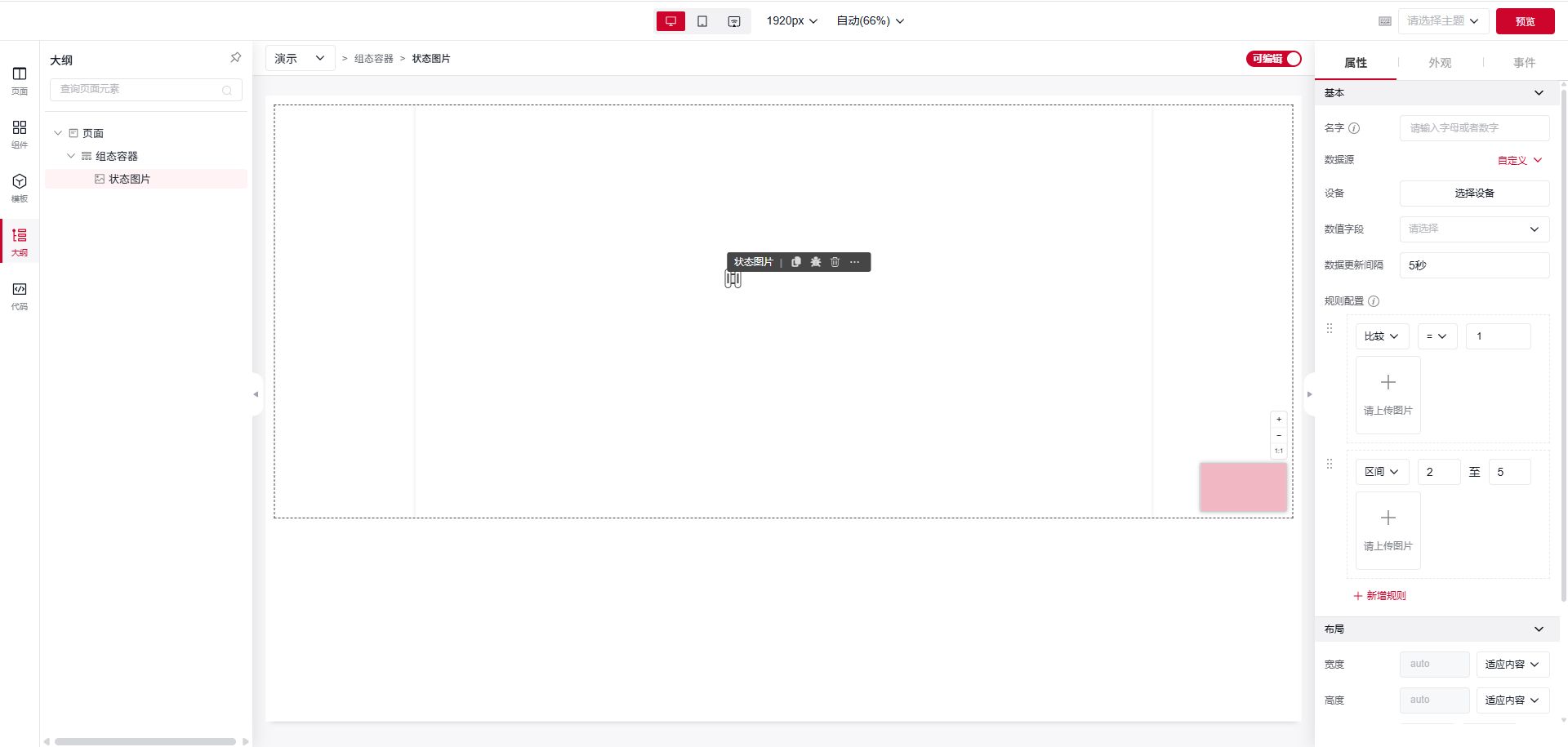Open the 组件 components sidebar panel
The image size is (1568, 747).
tap(20, 134)
